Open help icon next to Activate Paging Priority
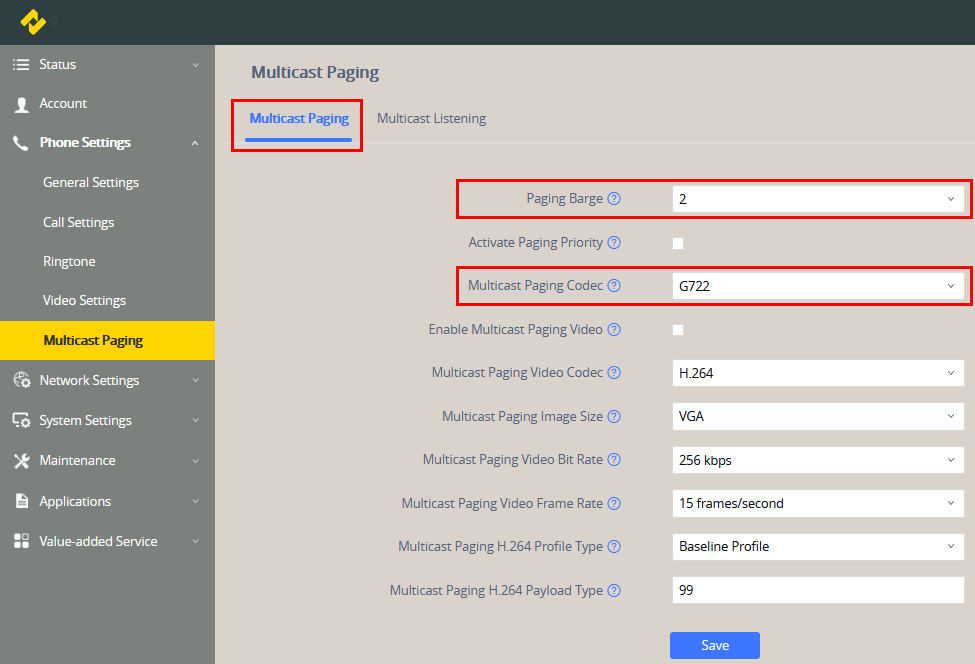Screen dimensions: 975x664 click(614, 242)
